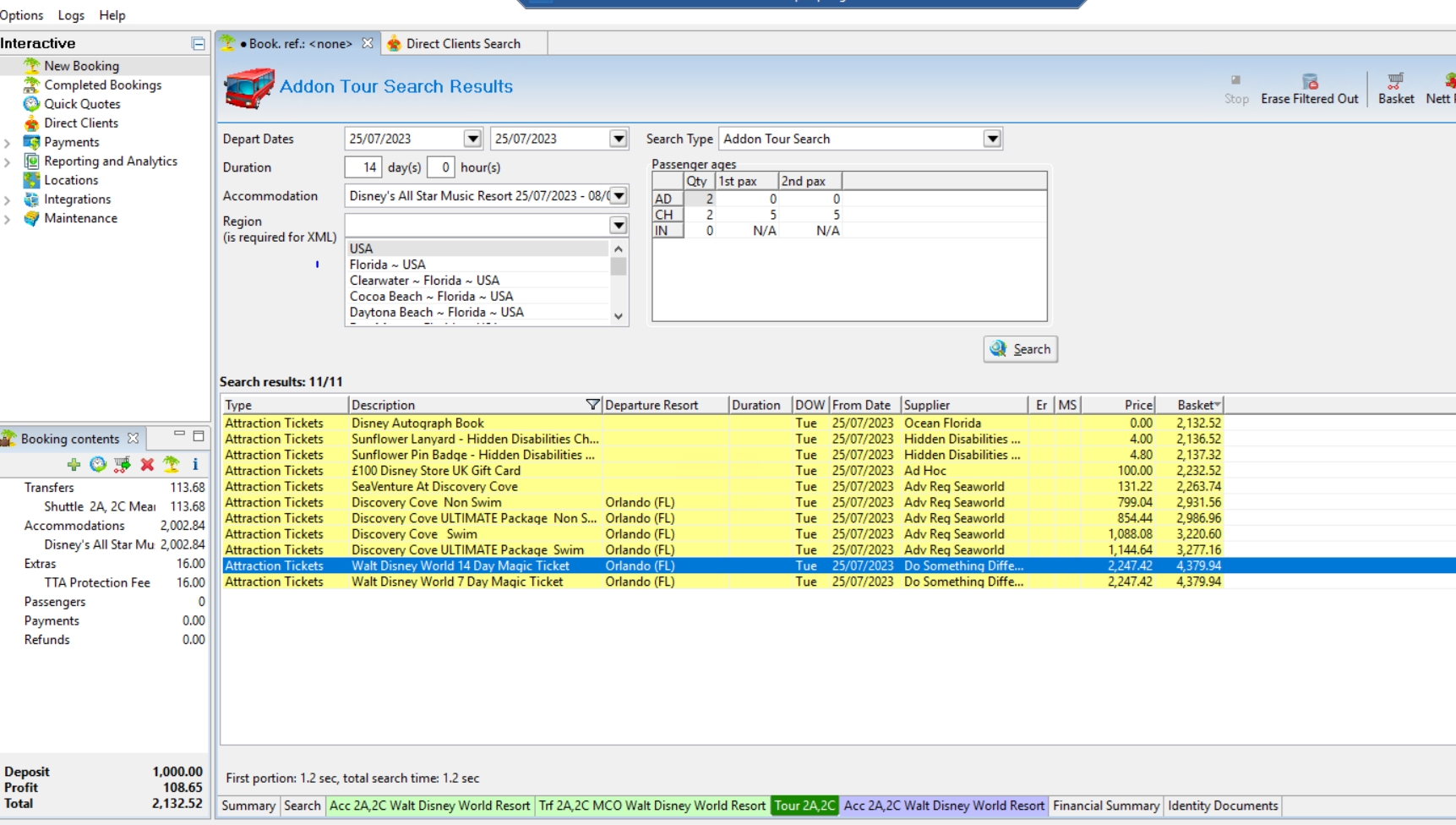1456x825 pixels.
Task: Click the Erase Filtered Out toolbar button
Action: [1309, 89]
